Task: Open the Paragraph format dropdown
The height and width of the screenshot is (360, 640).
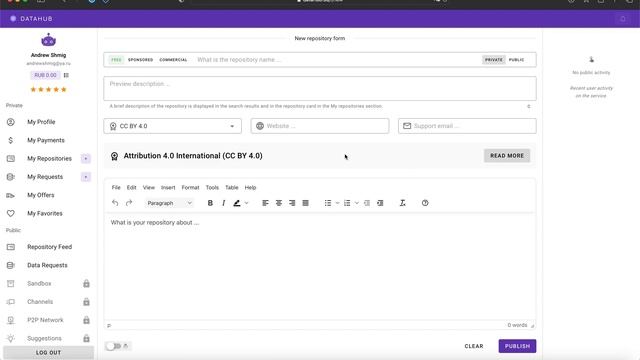Action: coord(169,203)
